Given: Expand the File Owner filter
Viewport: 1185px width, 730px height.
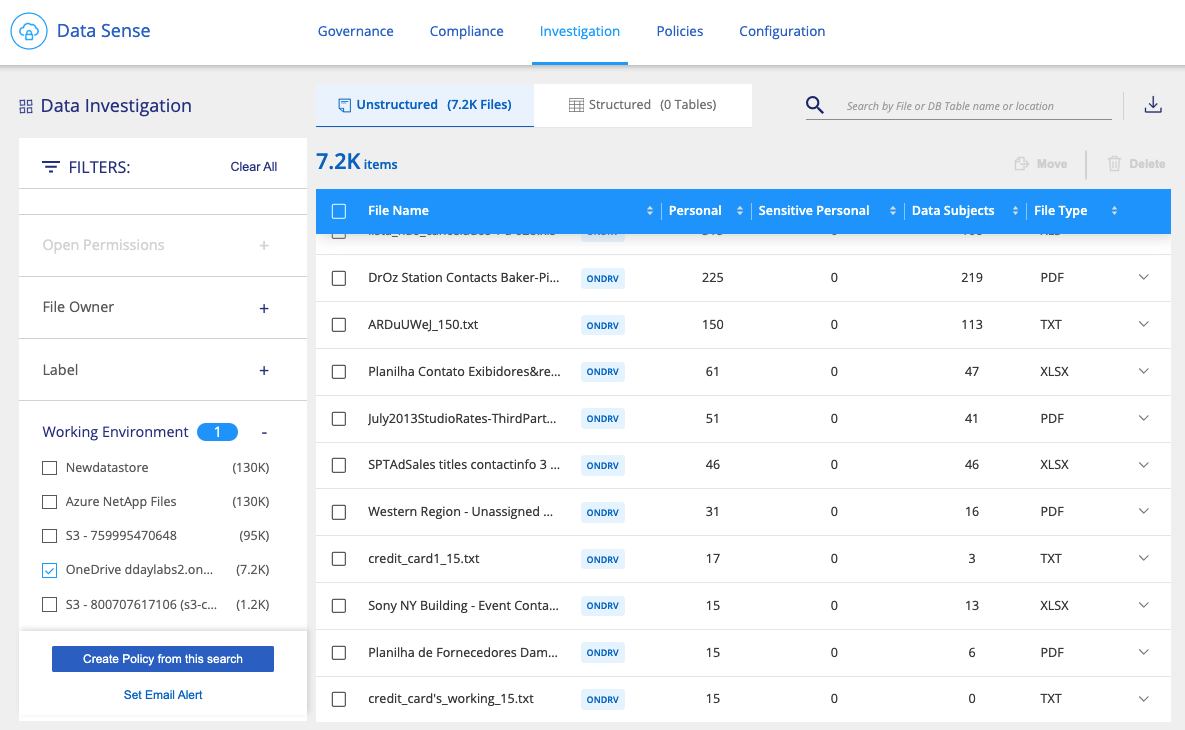Looking at the screenshot, I should click(264, 308).
